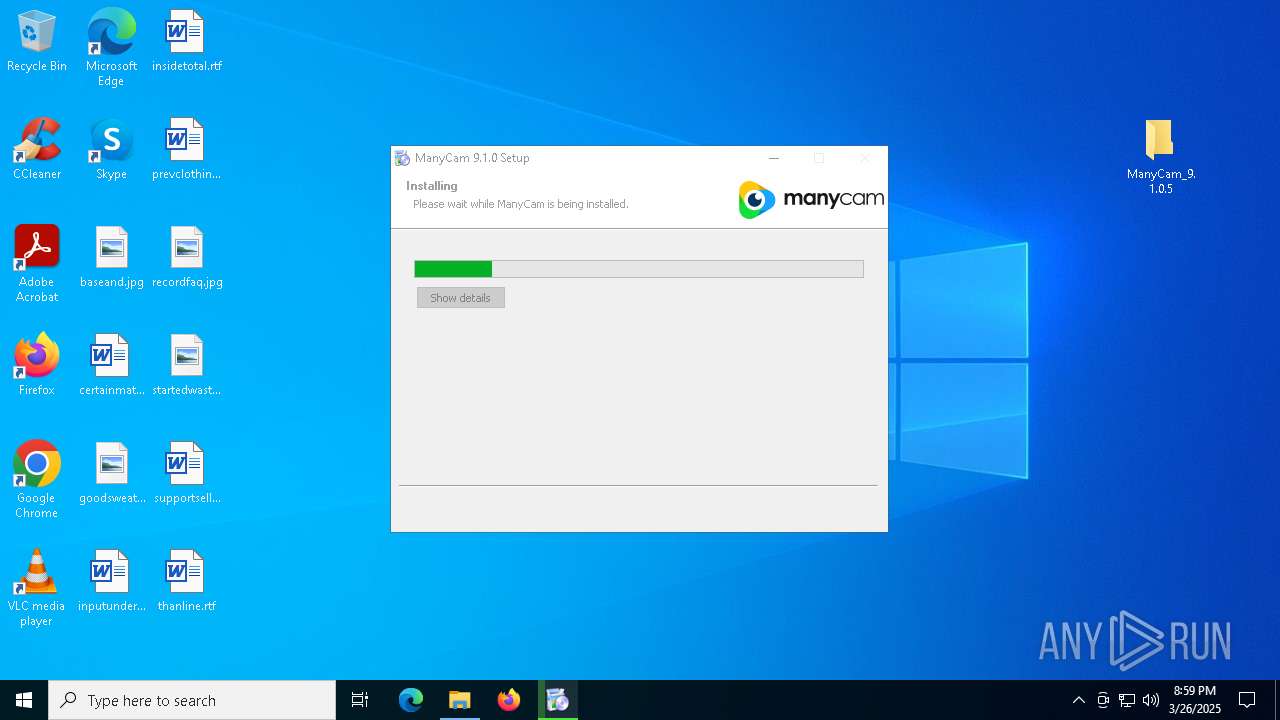Select the prevclothin... document icon
Image resolution: width=1280 pixels, height=720 pixels.
(187, 150)
